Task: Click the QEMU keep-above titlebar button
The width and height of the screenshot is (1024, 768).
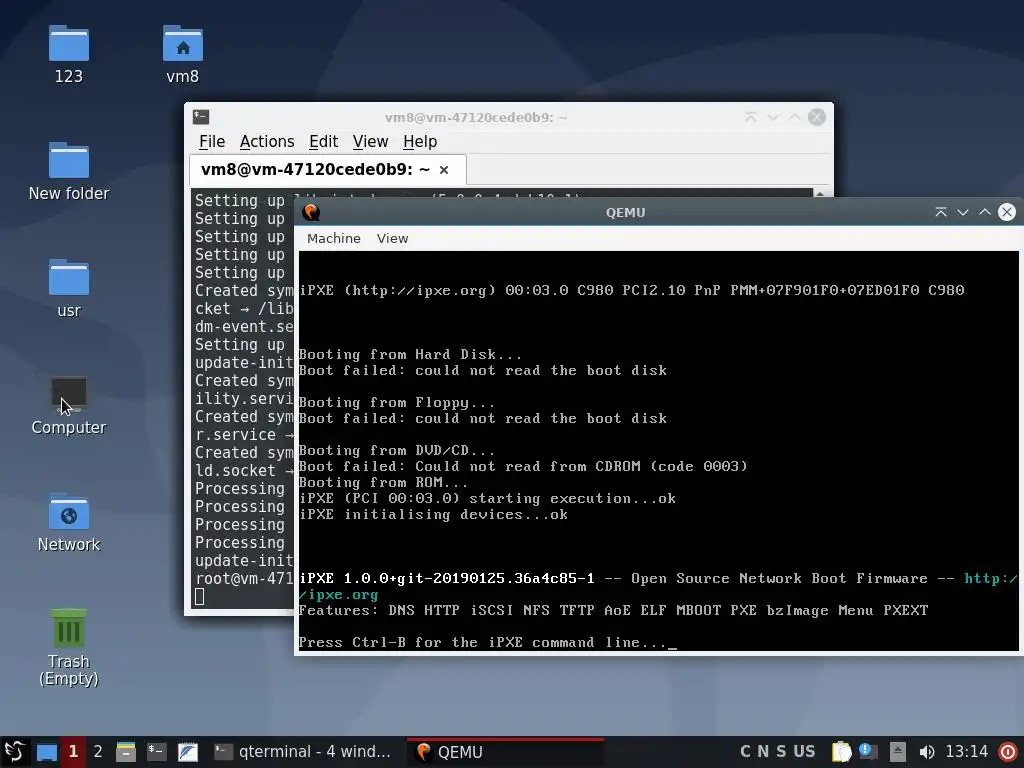Action: (x=941, y=212)
